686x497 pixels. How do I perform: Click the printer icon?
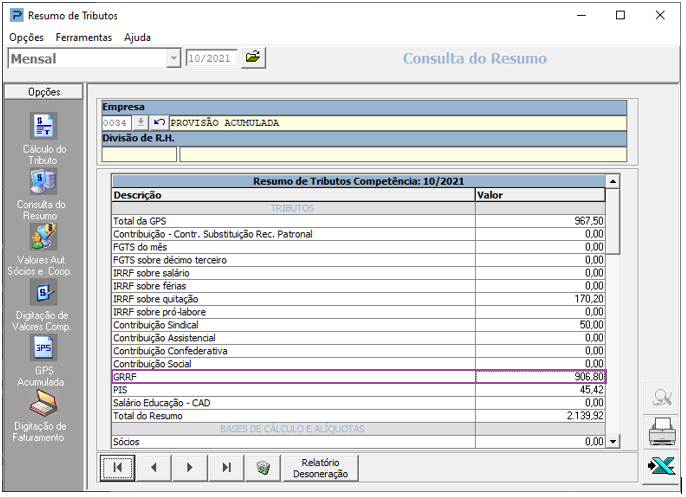[662, 432]
